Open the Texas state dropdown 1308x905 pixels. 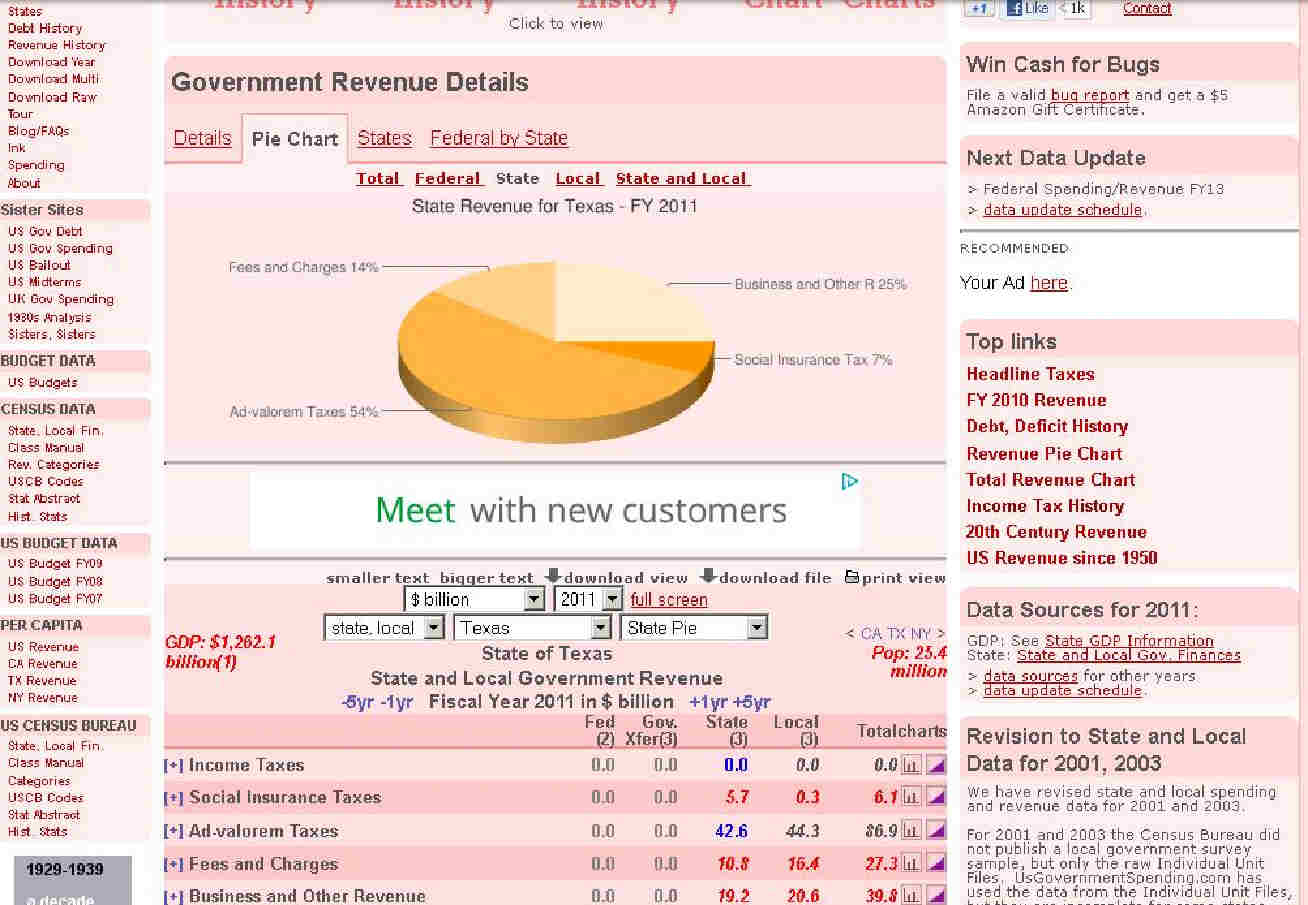point(600,628)
